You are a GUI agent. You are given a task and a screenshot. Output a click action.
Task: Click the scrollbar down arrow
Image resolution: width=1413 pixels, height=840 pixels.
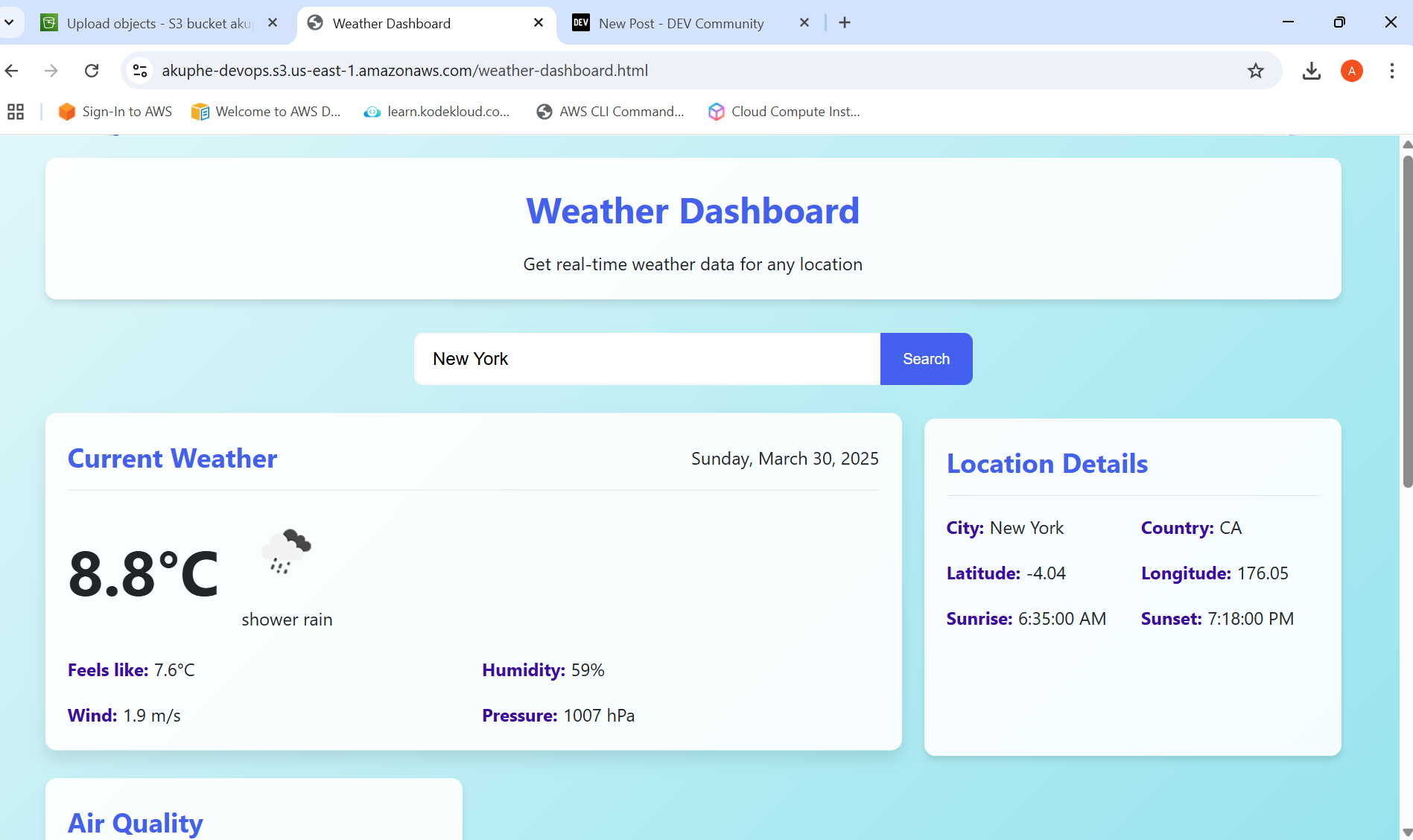click(1407, 833)
